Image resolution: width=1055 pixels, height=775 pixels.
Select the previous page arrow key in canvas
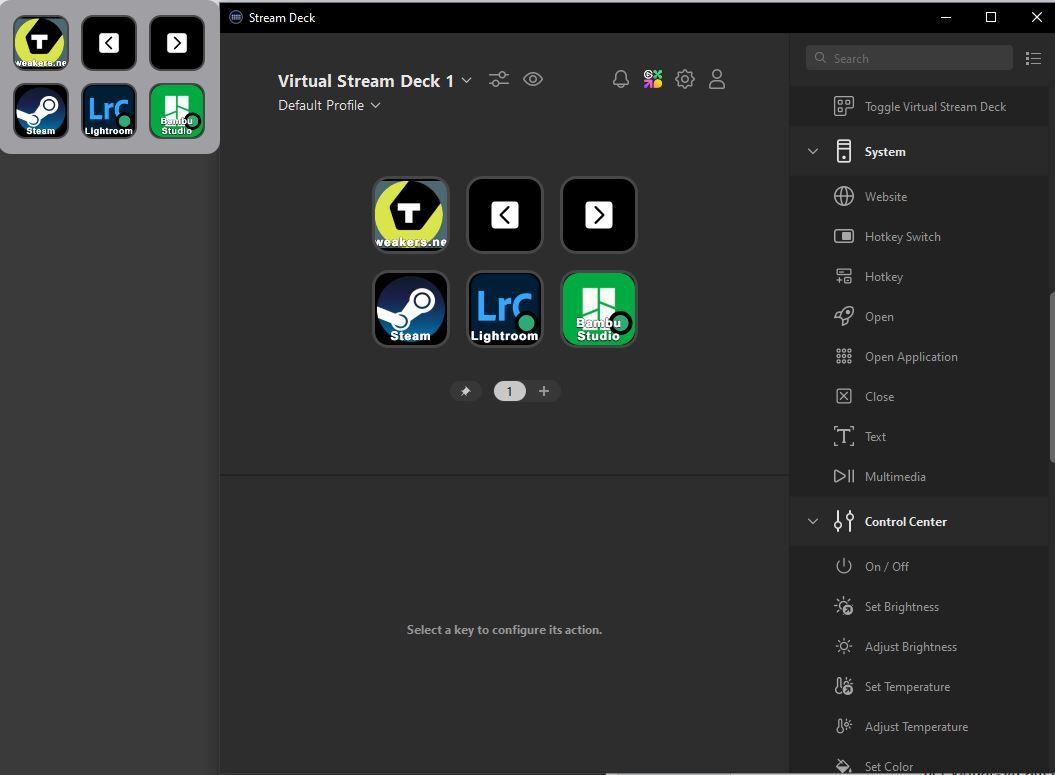(x=505, y=215)
